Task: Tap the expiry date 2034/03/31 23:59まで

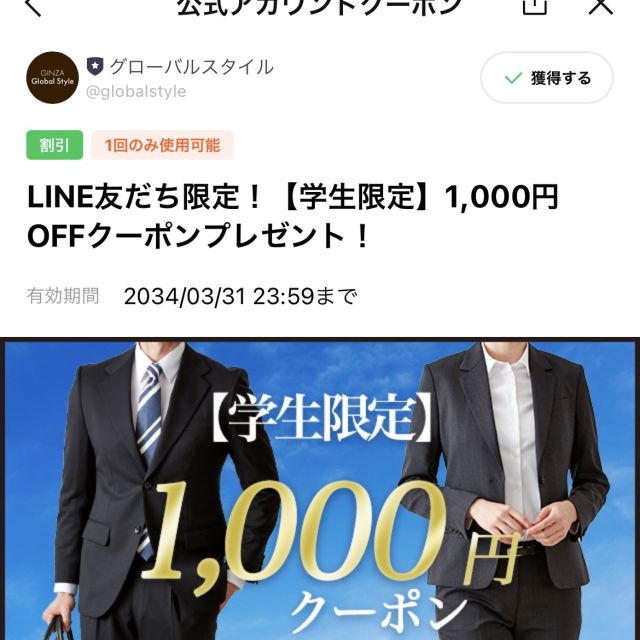Action: tap(240, 296)
